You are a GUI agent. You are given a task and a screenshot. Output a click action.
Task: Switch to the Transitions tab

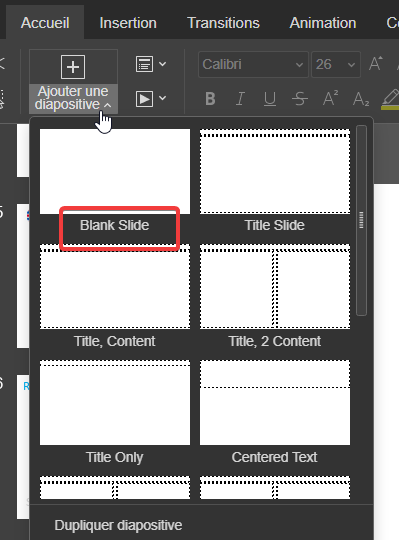coord(223,23)
